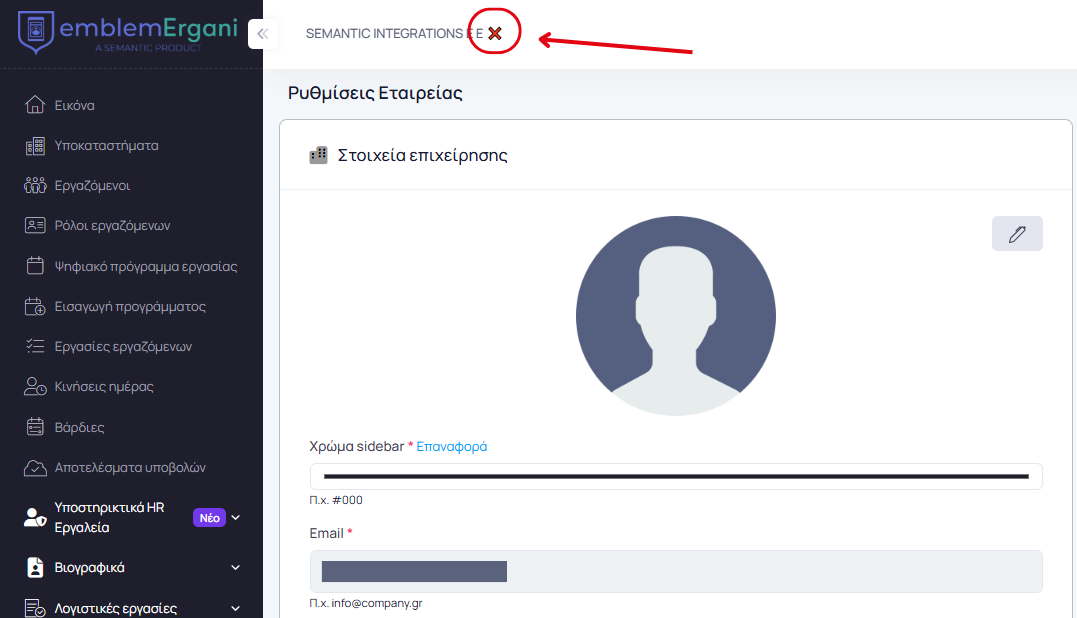Expand the Λογιστικές εργασίες section
This screenshot has width=1077, height=618.
point(236,608)
